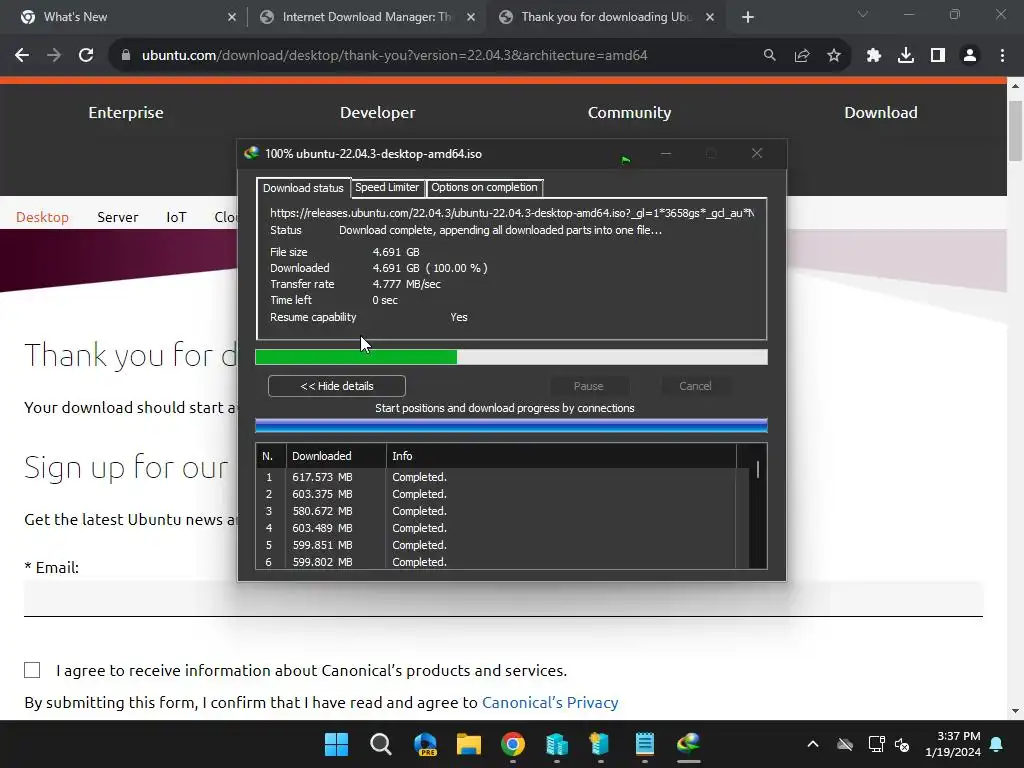Open Chrome extensions puzzle icon
Viewport: 1024px width, 768px height.
point(874,56)
